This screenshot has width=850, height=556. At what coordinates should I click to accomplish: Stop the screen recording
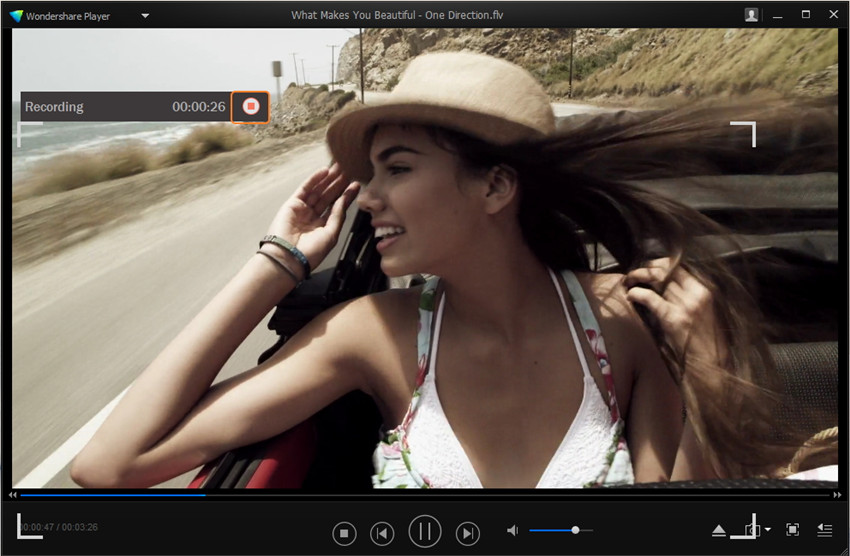pos(250,106)
